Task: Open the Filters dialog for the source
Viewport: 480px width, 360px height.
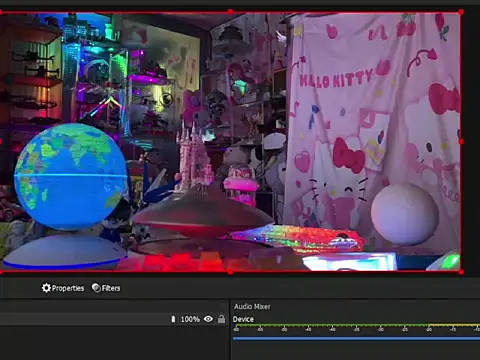Action: coord(106,288)
